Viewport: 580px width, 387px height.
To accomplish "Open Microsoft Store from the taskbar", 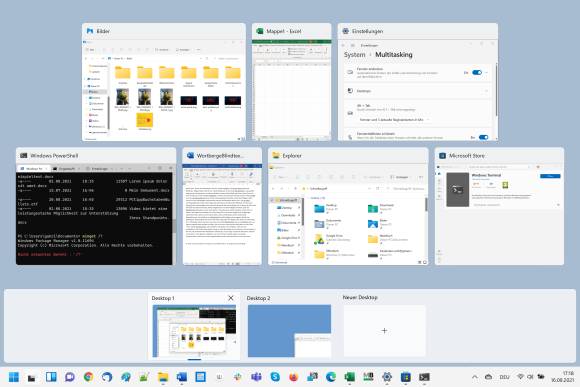I will (x=405, y=377).
